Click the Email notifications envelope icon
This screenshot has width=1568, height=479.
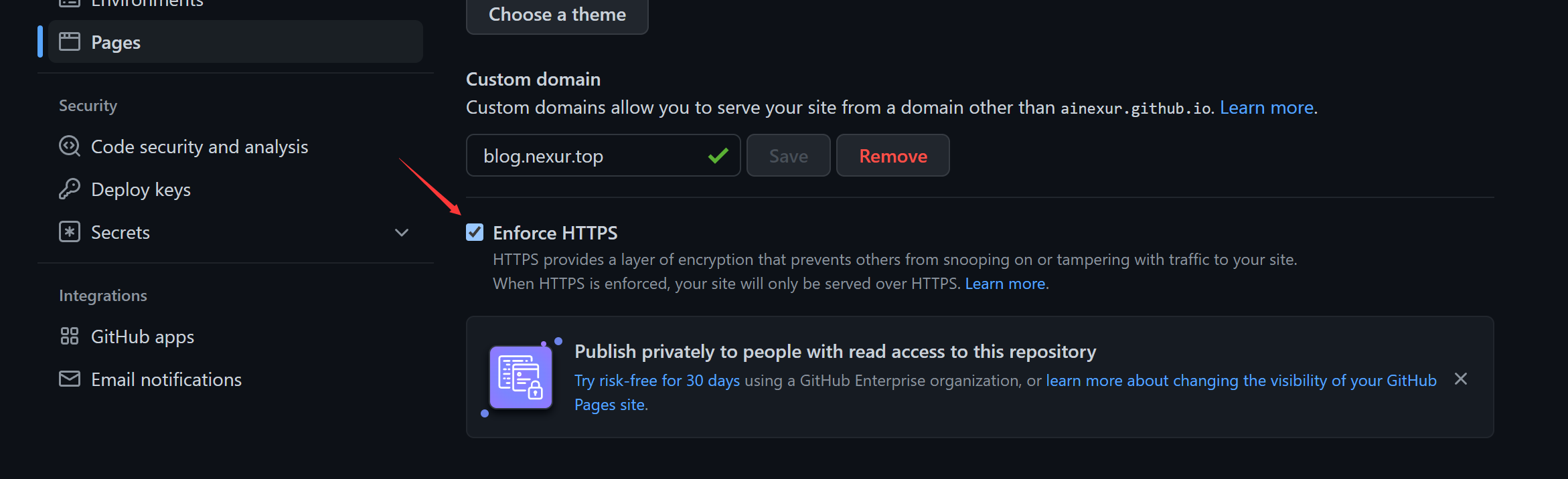pyautogui.click(x=70, y=379)
